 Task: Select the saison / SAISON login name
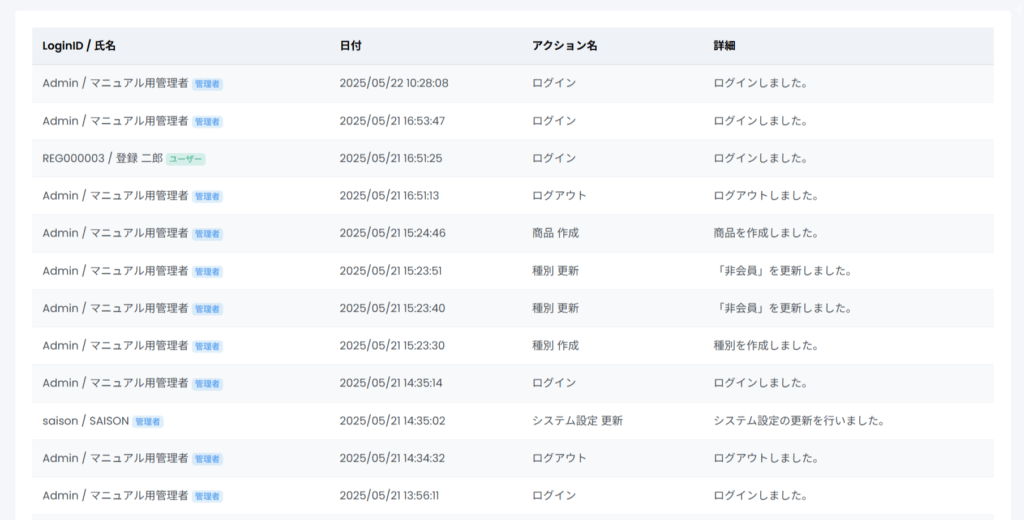(x=86, y=421)
